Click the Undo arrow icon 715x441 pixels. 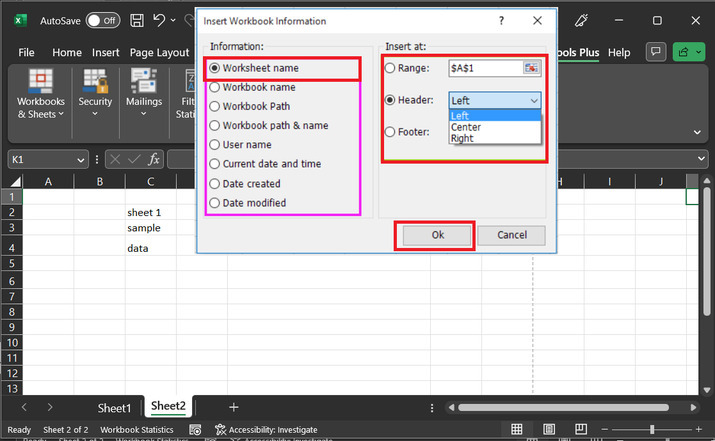coord(159,20)
